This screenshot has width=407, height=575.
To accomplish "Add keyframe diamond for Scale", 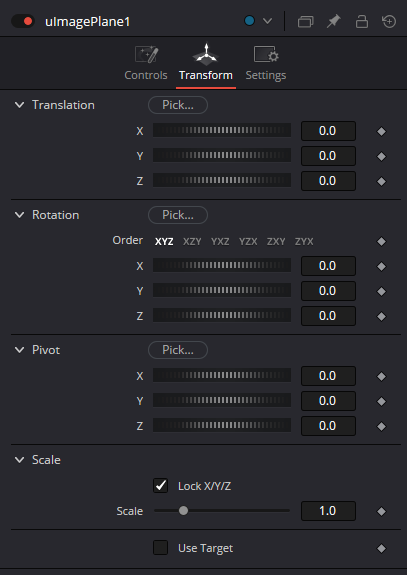I will click(x=381, y=511).
